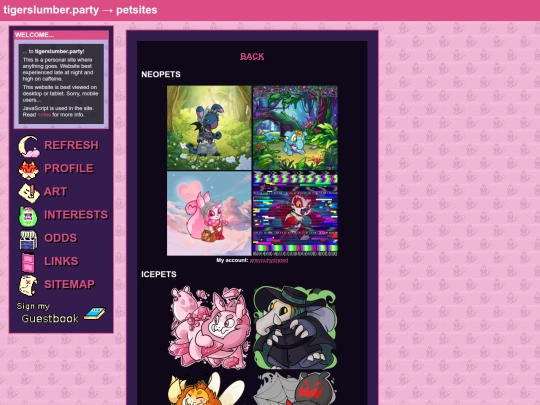Image resolution: width=540 pixels, height=405 pixels.
Task: Click the ICEPETS section heading
Action: [x=159, y=274]
